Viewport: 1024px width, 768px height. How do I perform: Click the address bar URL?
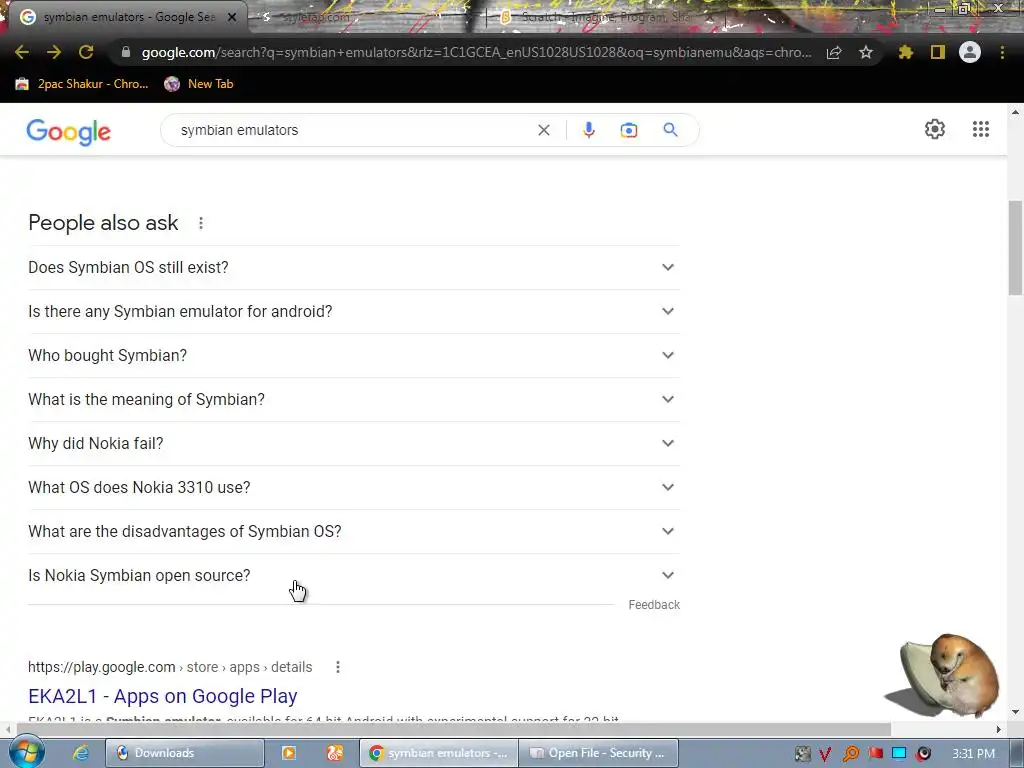477,52
